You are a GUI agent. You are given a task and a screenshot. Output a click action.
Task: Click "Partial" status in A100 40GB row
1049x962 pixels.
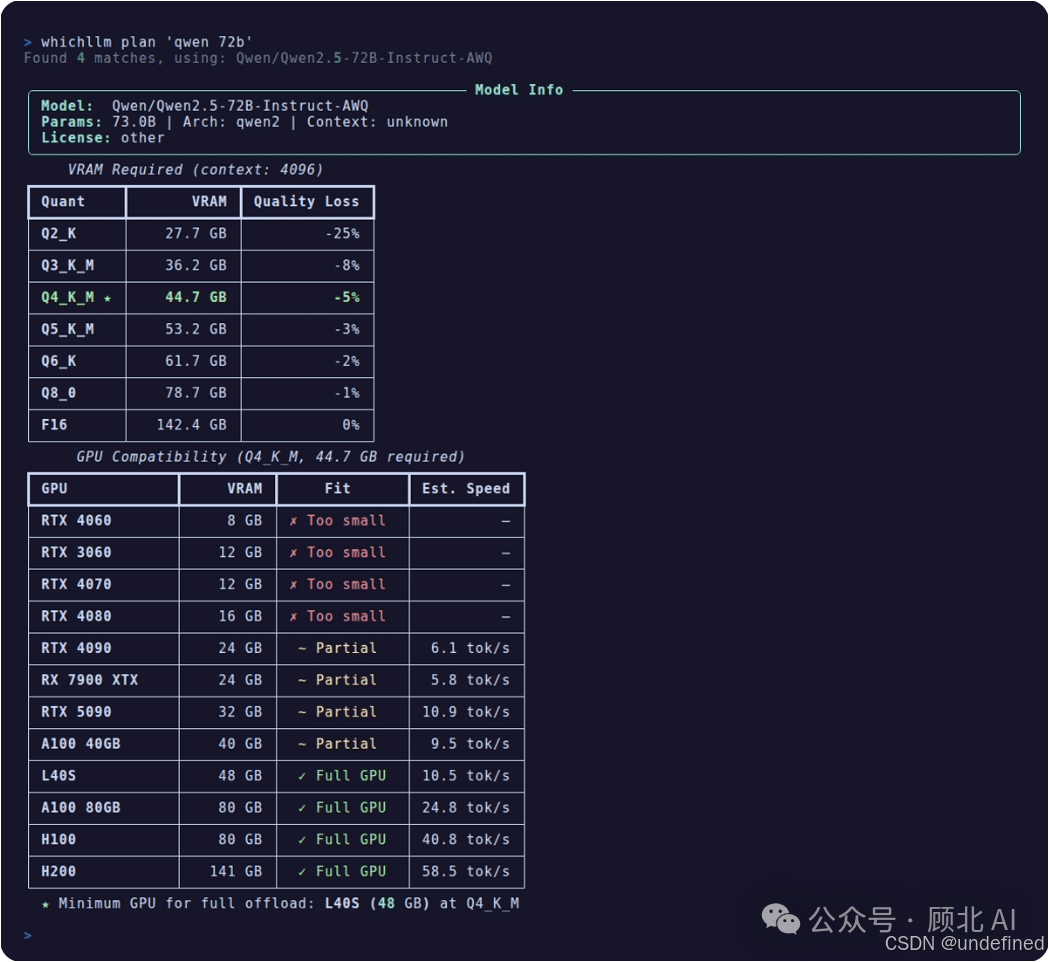pos(337,744)
